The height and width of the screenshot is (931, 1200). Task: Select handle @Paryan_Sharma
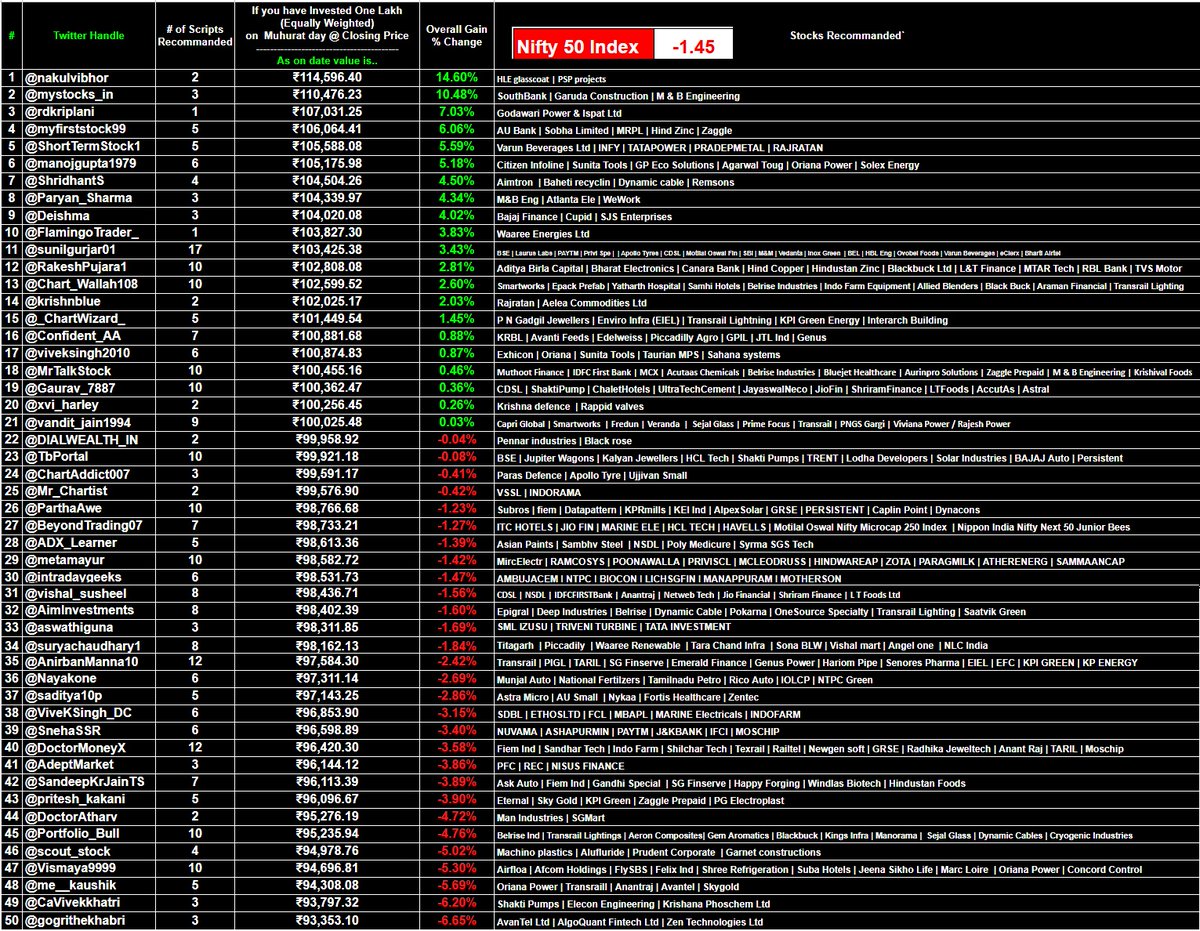[77, 199]
